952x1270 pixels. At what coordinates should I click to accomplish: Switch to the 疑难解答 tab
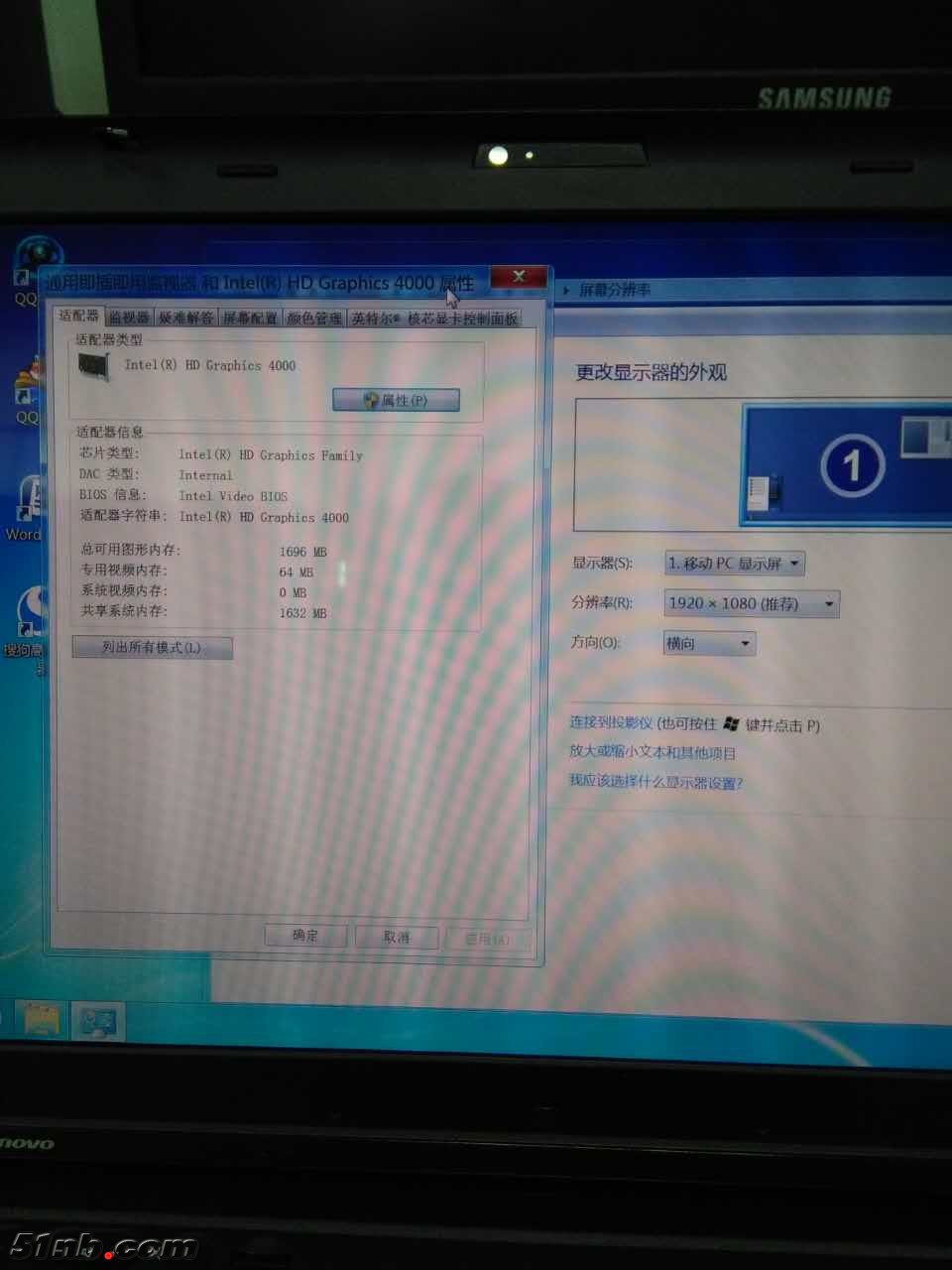point(185,317)
